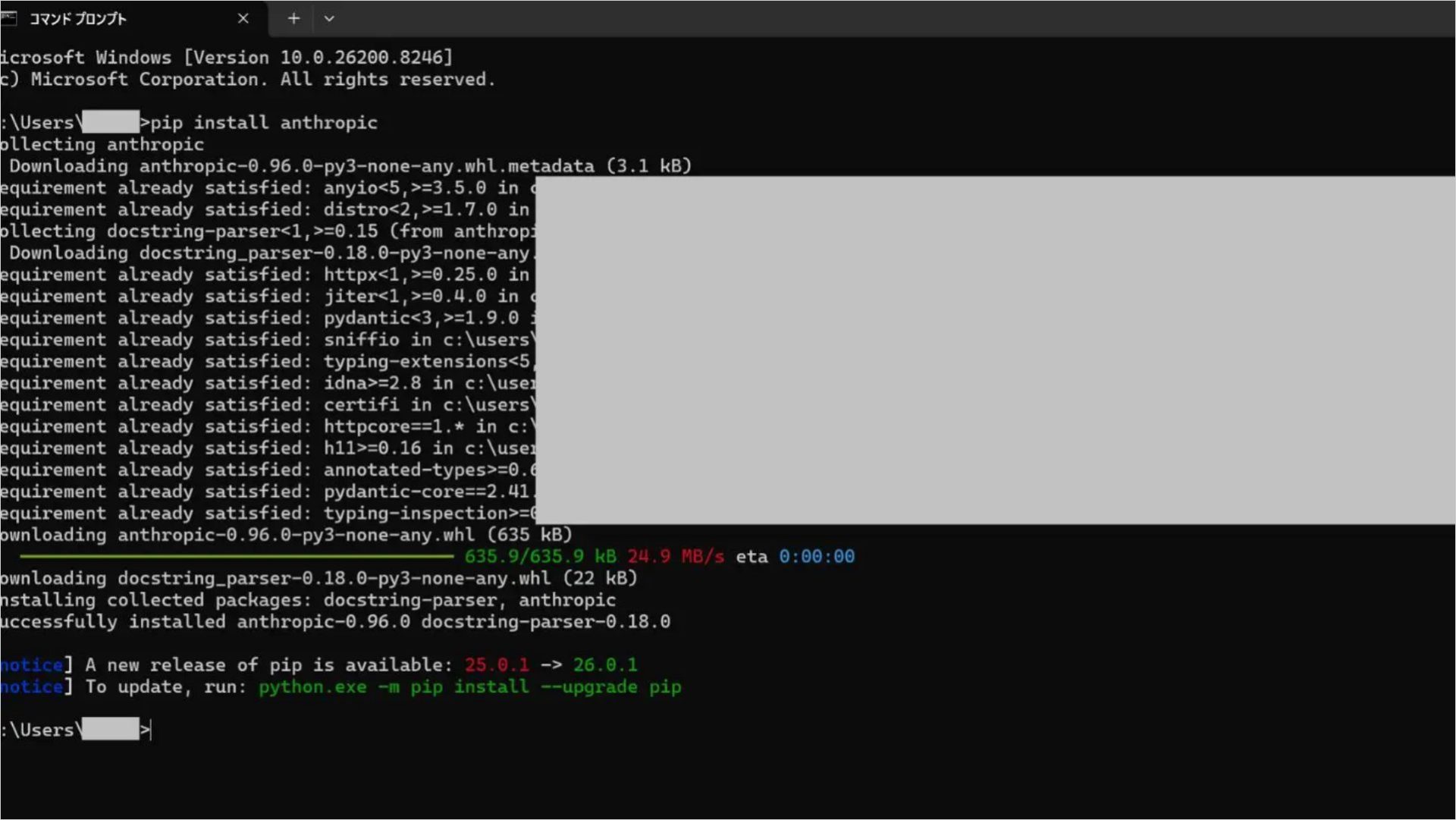Click the 'idna>=2.8' requirement text
This screenshot has width=1456, height=820.
[x=372, y=384]
